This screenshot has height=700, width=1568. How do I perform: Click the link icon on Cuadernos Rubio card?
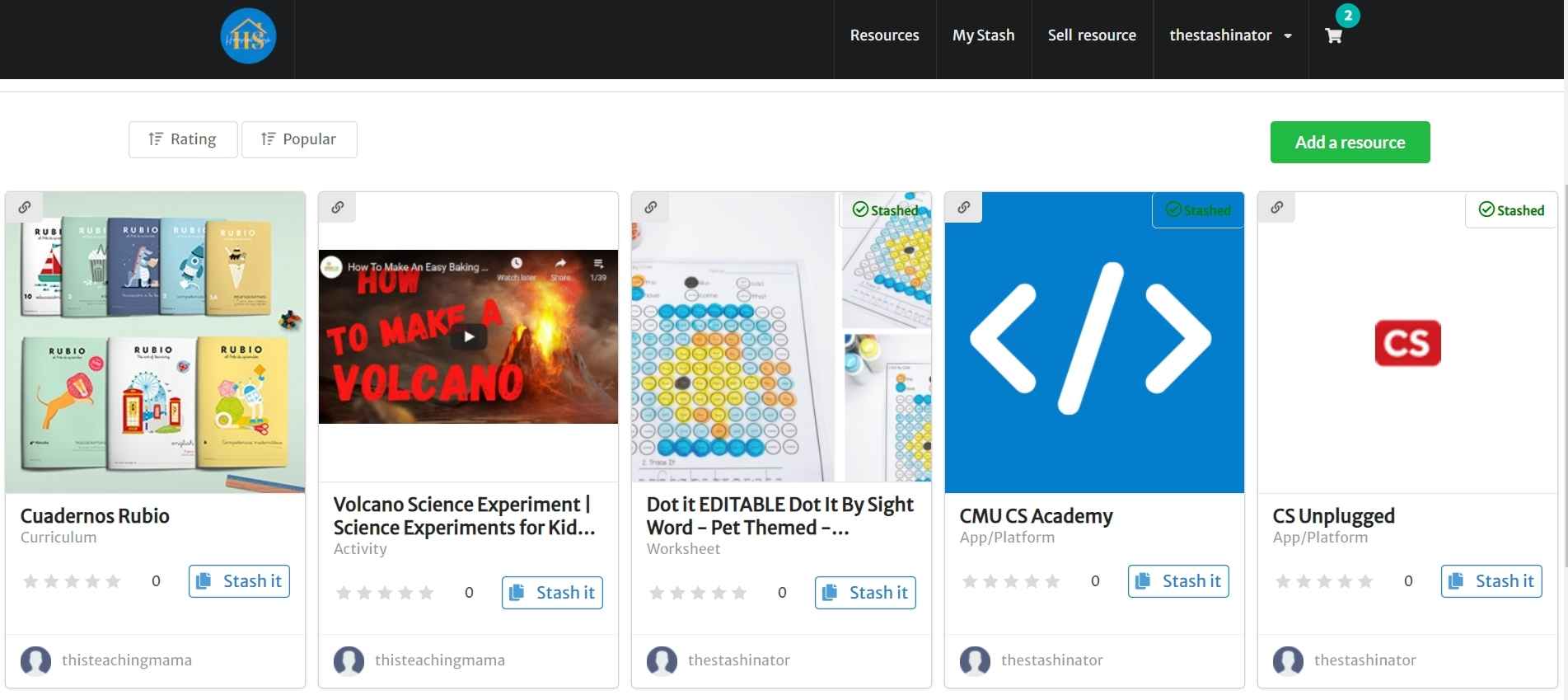(x=25, y=207)
